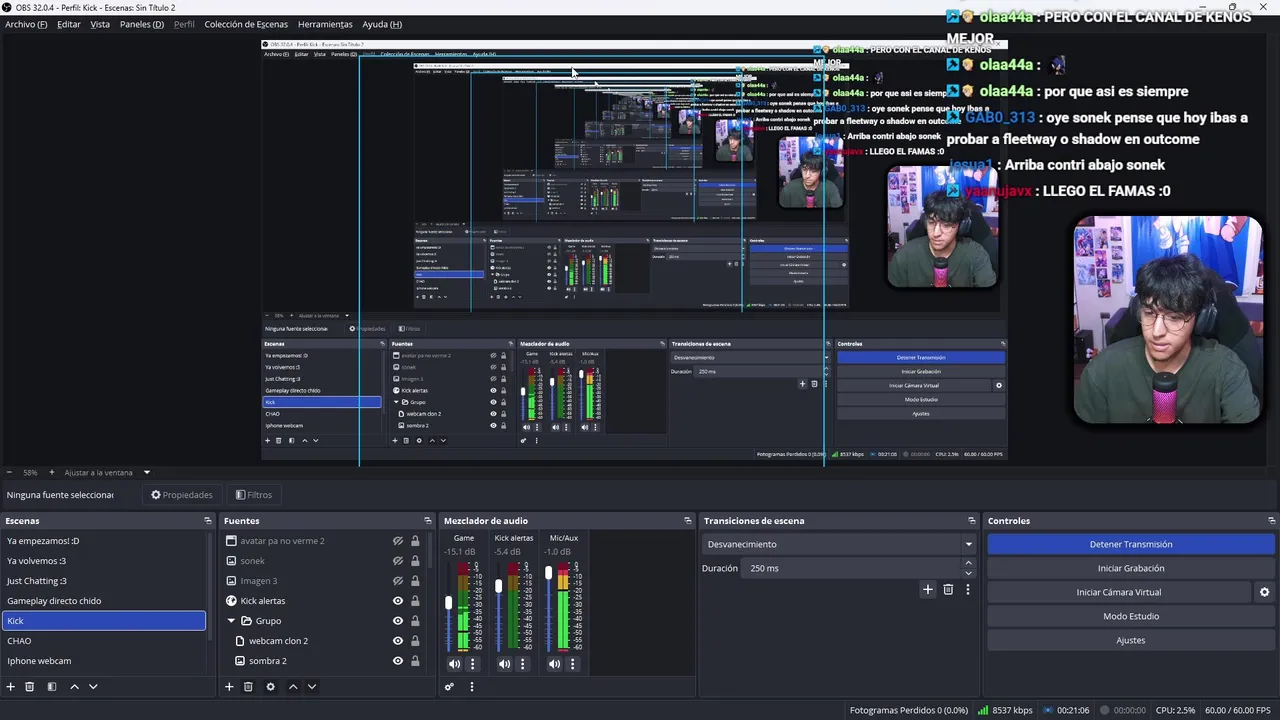Open Kick alertas channel three-dot options
The height and width of the screenshot is (720, 1280).
[522, 664]
